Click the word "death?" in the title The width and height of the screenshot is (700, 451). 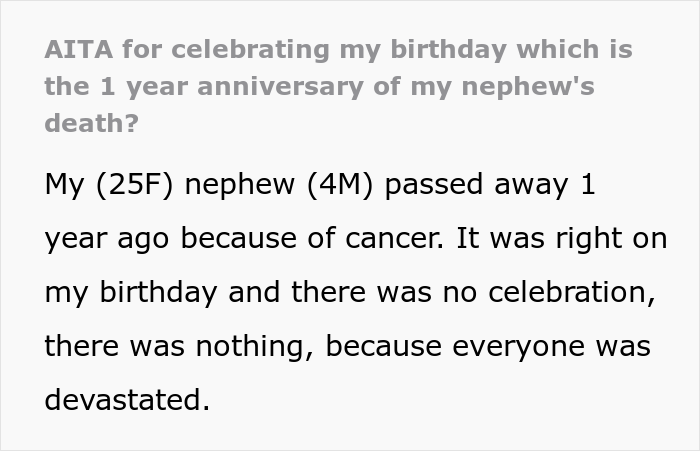91,123
